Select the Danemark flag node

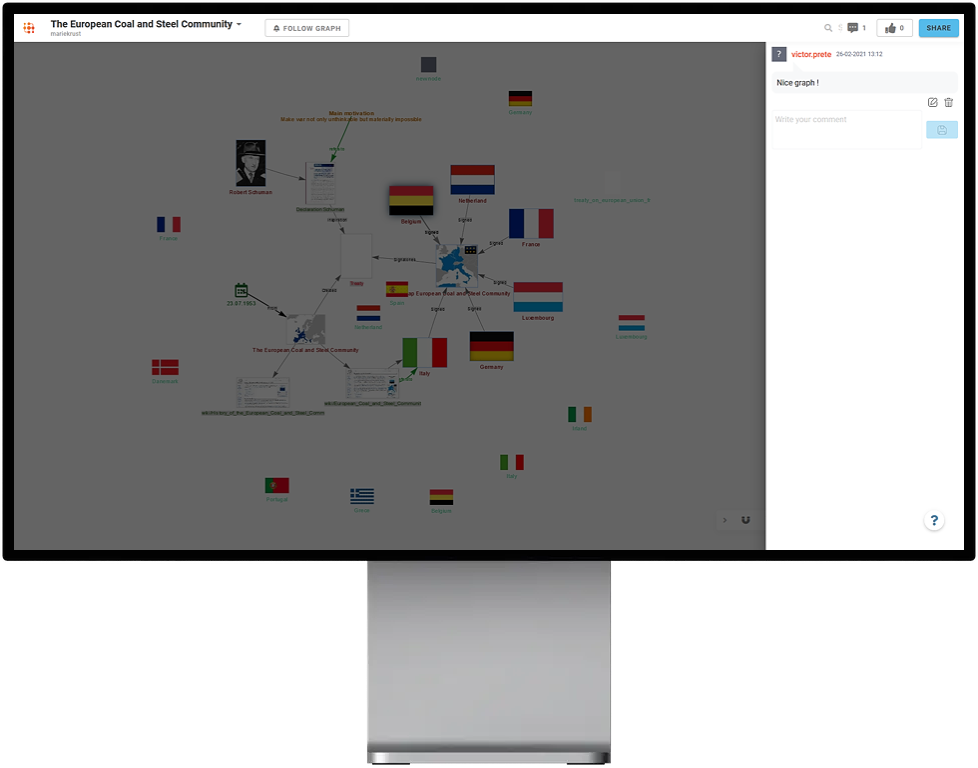[165, 367]
